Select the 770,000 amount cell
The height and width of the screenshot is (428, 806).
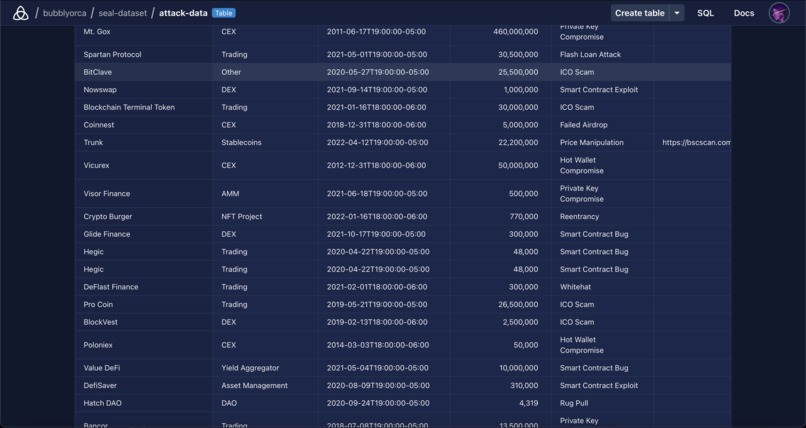point(501,216)
